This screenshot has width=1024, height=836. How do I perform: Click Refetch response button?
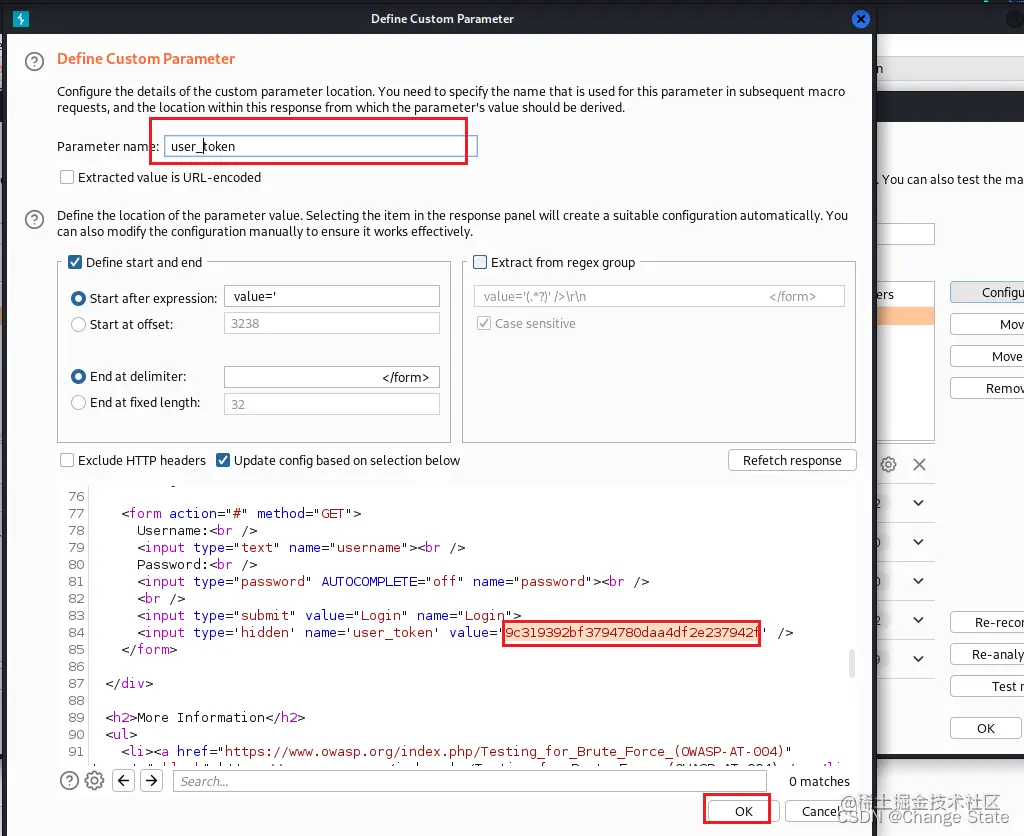point(792,460)
